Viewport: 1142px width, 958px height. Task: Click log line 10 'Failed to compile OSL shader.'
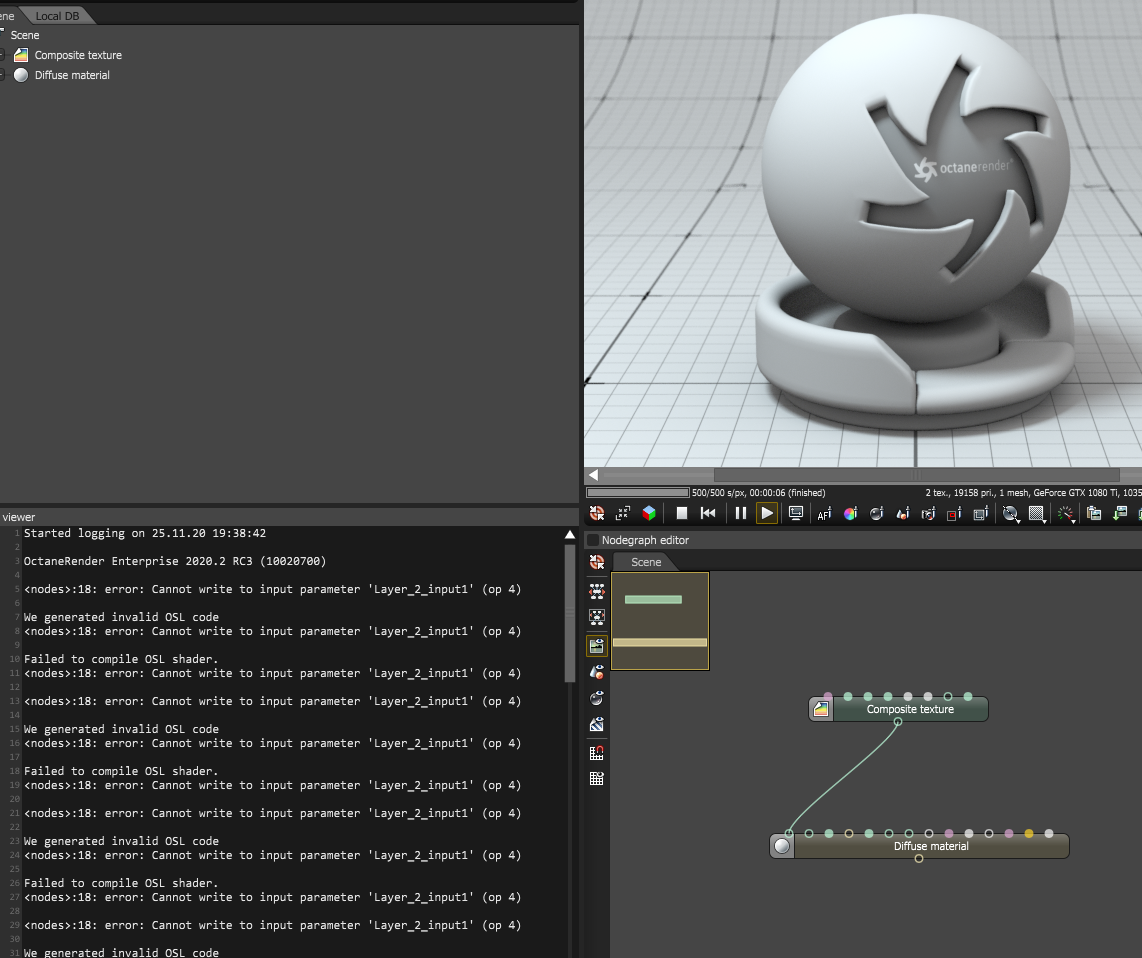pyautogui.click(x=121, y=659)
